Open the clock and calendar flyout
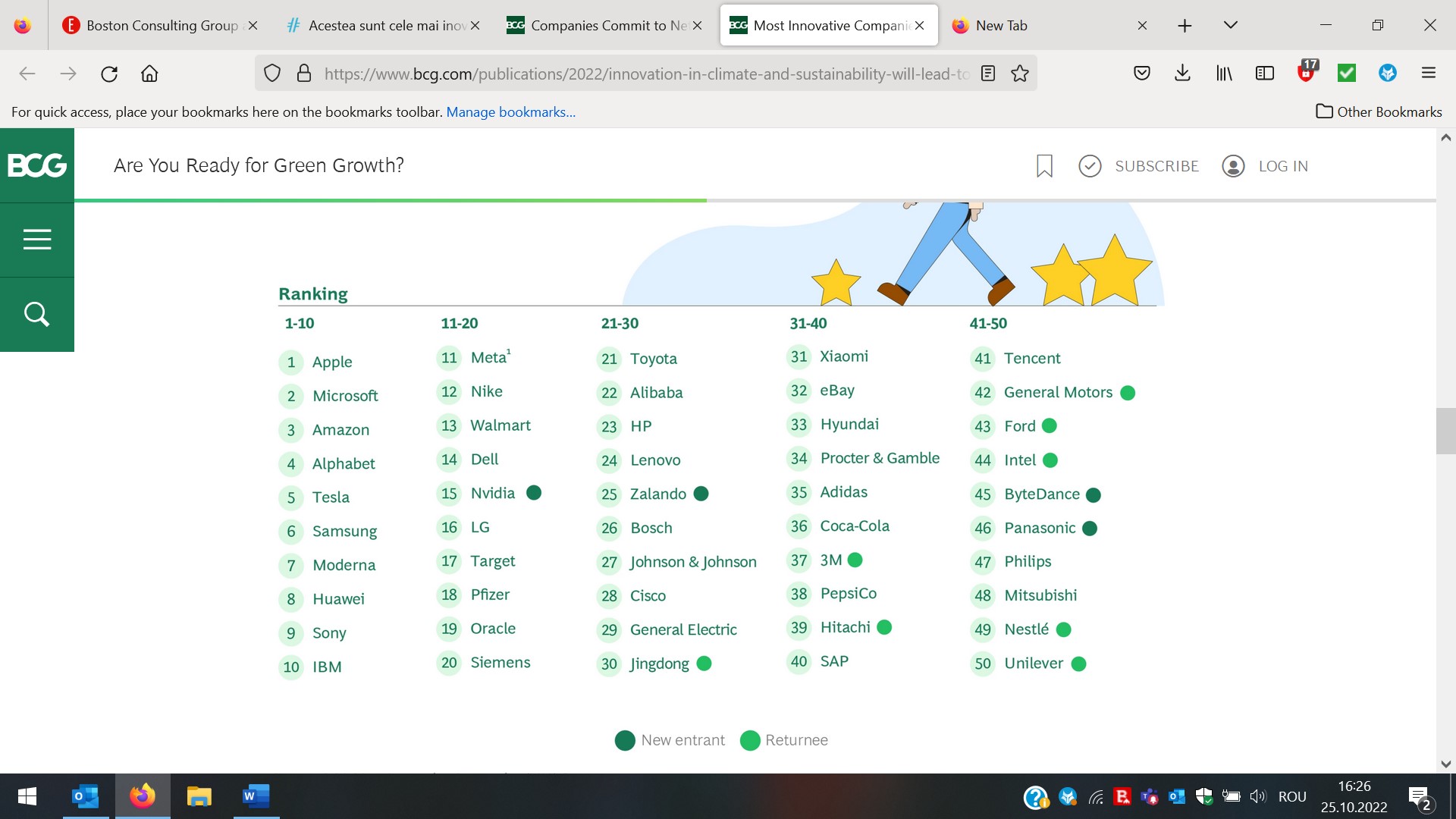The image size is (1456, 819). (1354, 796)
